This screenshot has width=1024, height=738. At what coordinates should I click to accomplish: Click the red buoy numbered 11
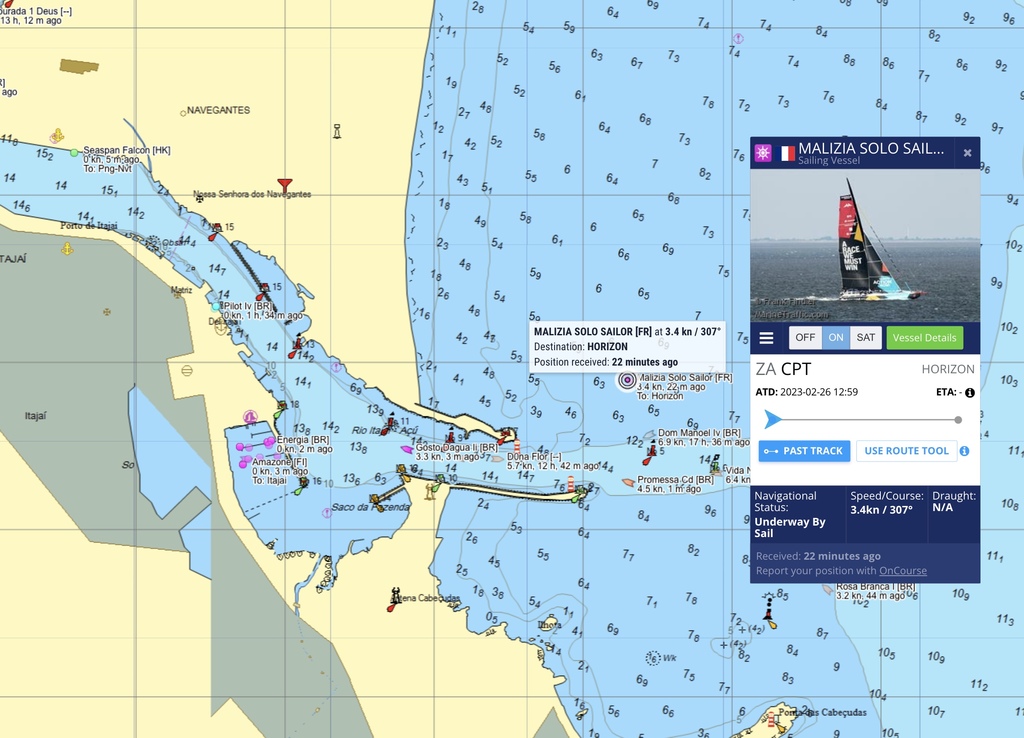coord(391,424)
